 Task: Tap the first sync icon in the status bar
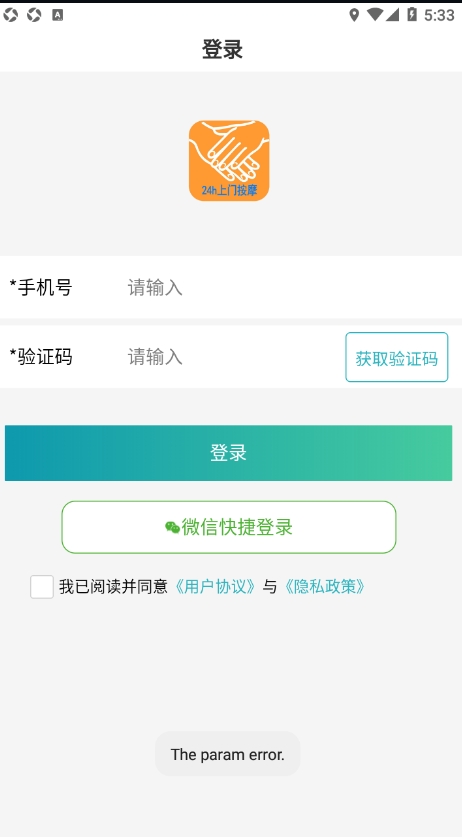[10, 15]
